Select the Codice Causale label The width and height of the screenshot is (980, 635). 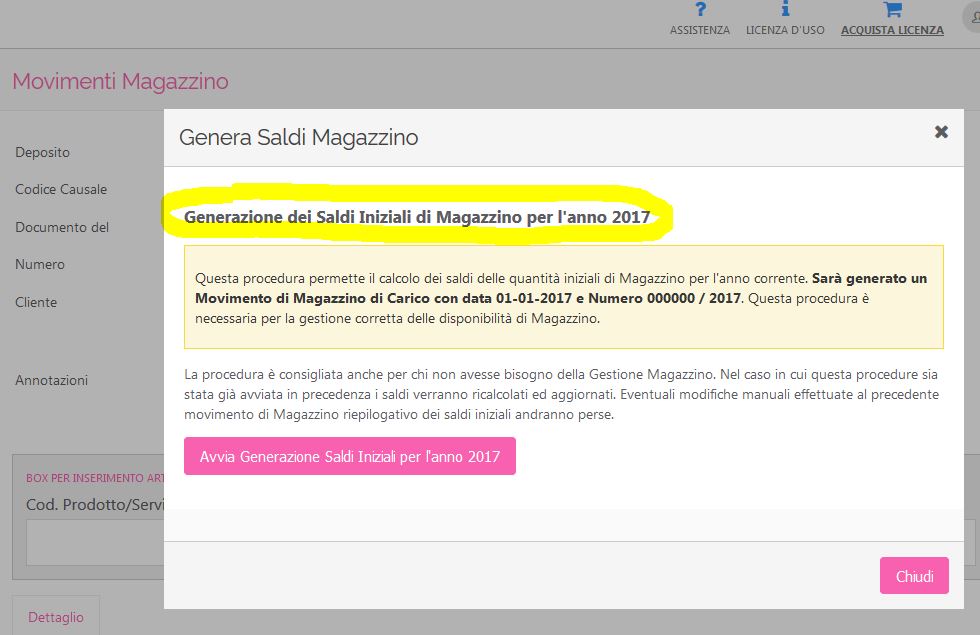pyautogui.click(x=61, y=189)
